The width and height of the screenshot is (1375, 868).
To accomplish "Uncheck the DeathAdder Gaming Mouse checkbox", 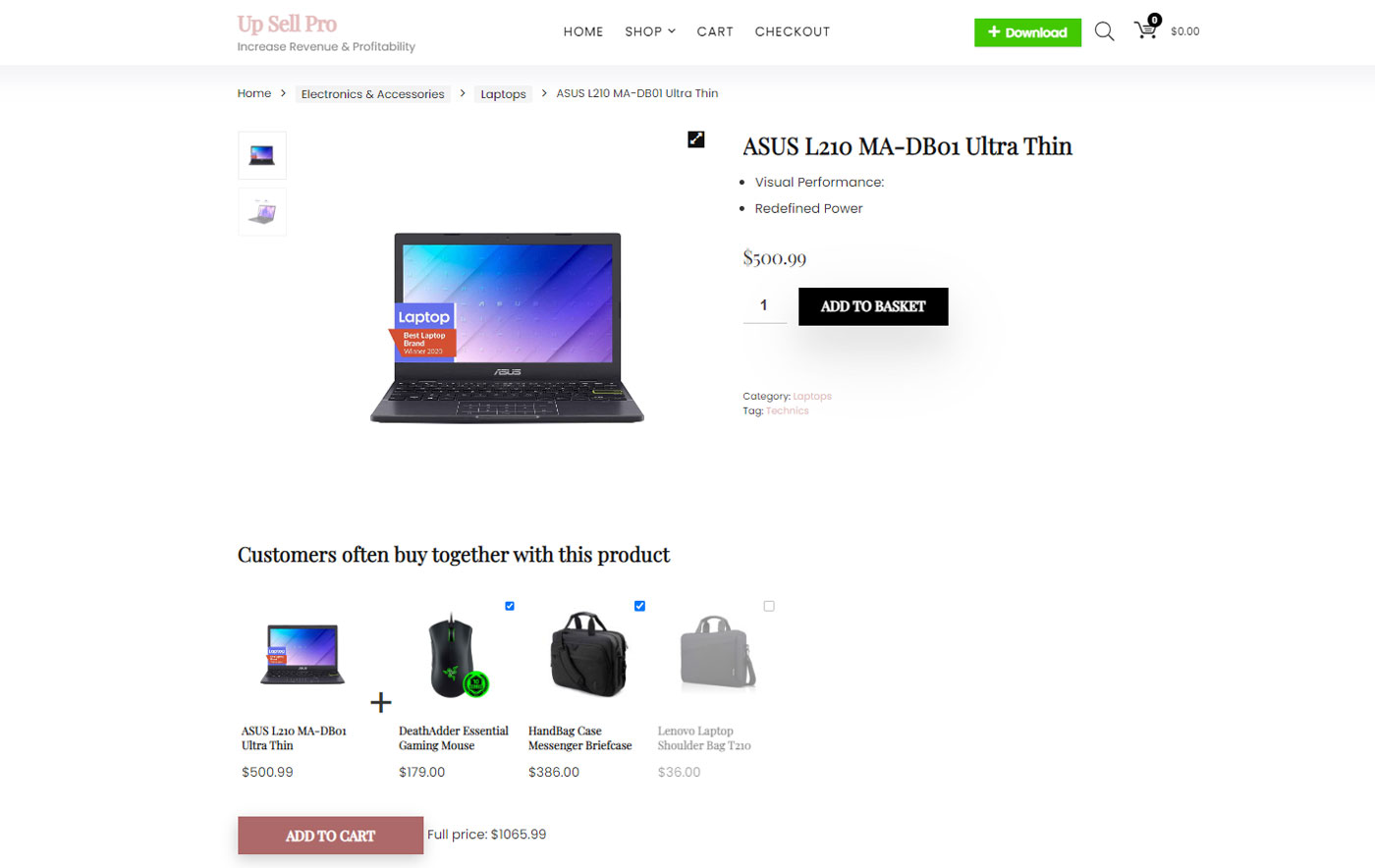I will coord(510,606).
